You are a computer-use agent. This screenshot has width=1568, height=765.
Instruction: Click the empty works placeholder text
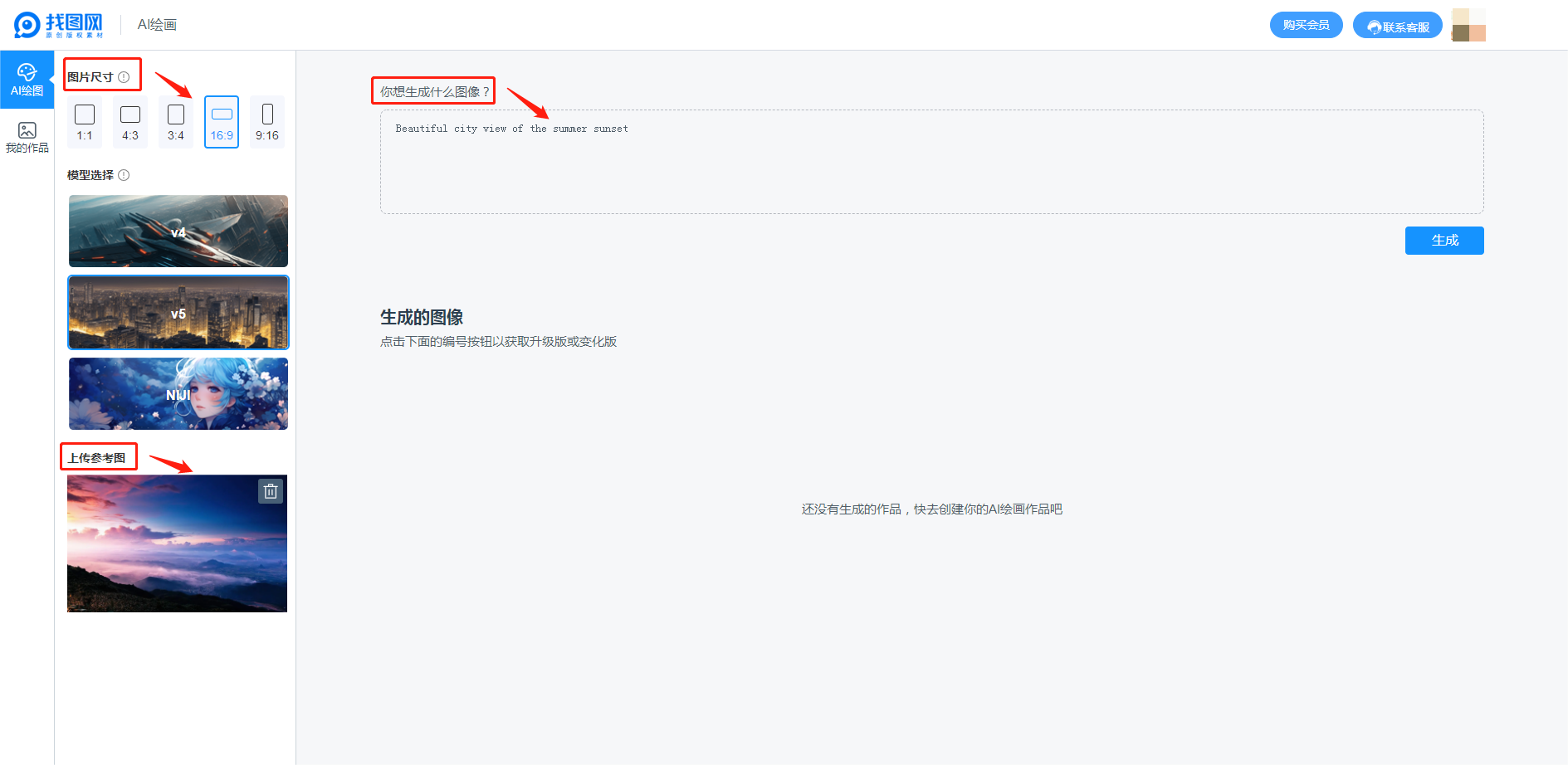(932, 509)
